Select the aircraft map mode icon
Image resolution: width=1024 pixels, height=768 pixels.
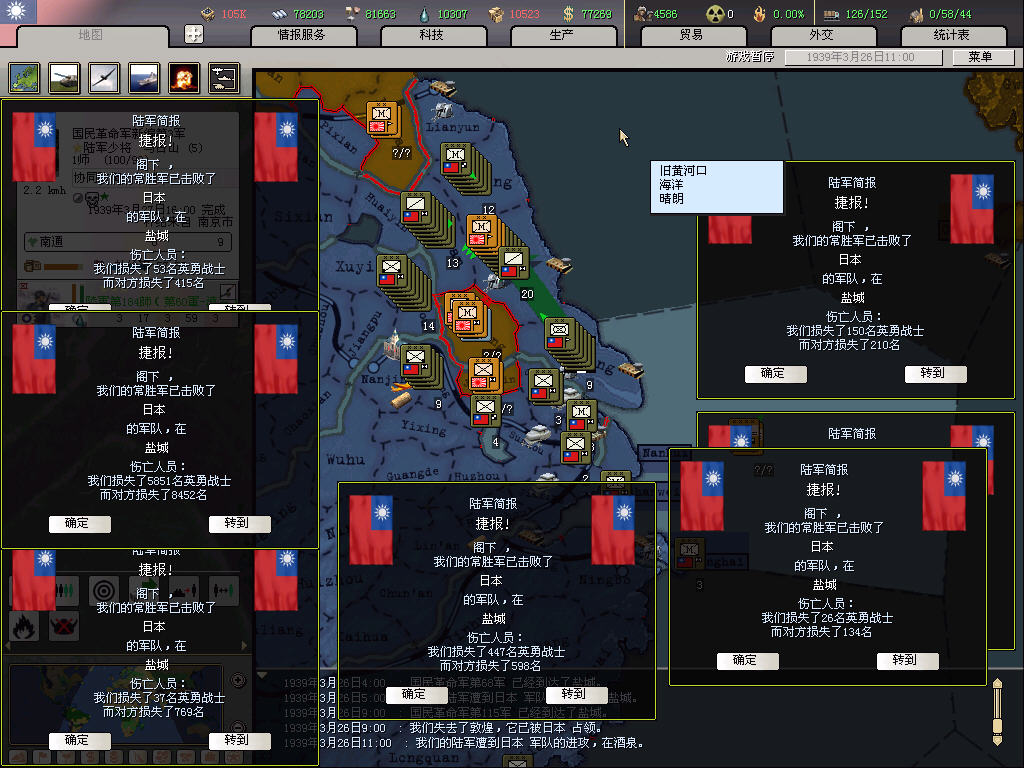104,78
